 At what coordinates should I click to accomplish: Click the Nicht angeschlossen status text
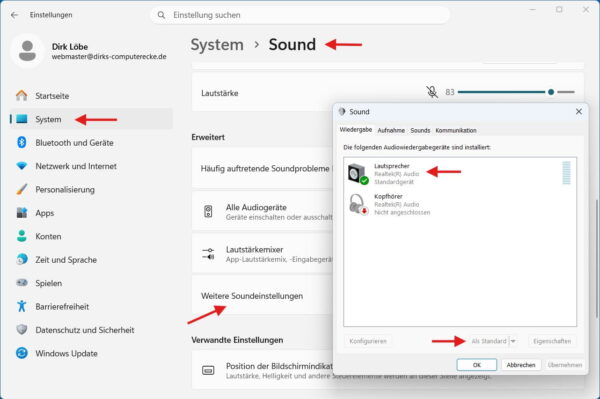point(402,212)
